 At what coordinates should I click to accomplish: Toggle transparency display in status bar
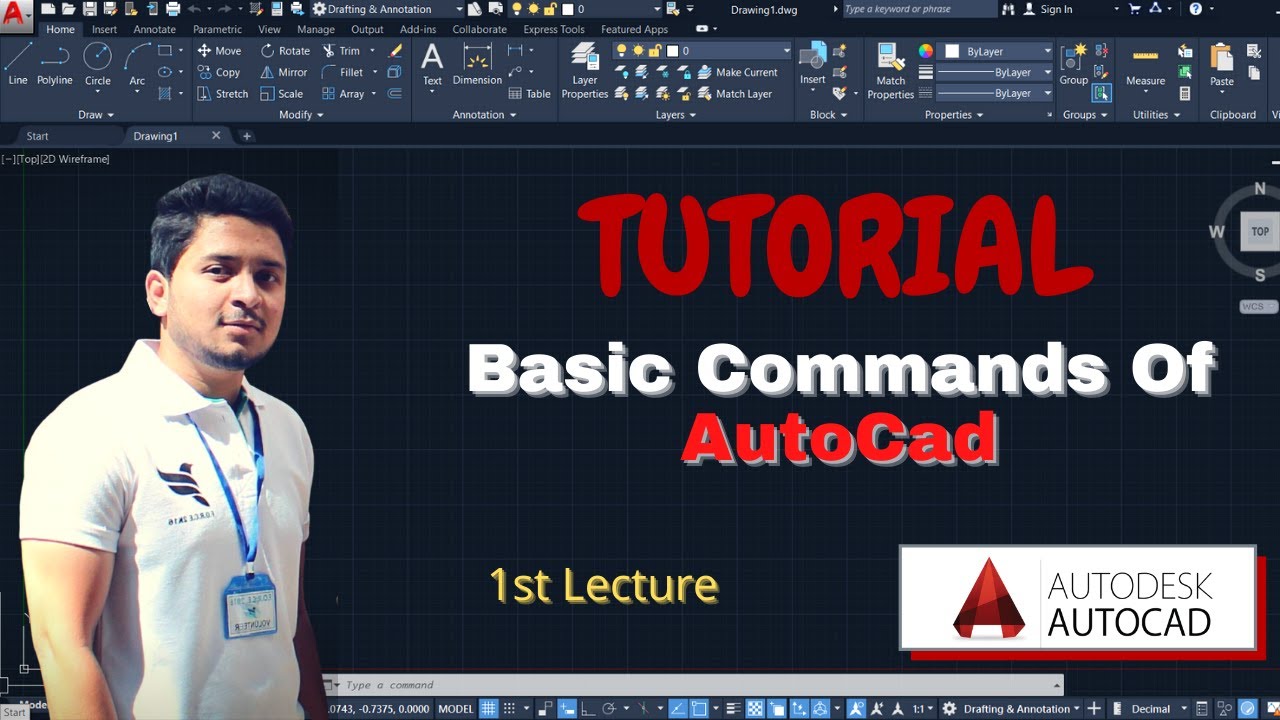(756, 709)
